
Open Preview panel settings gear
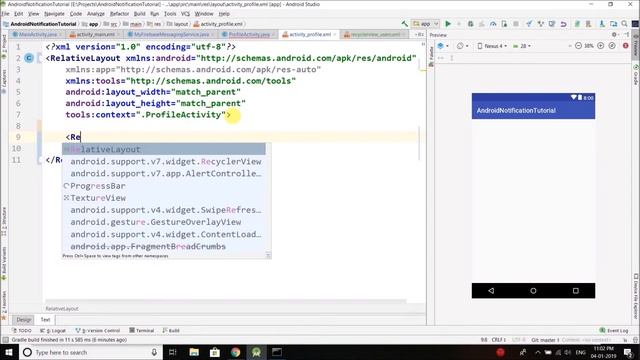[x=614, y=35]
